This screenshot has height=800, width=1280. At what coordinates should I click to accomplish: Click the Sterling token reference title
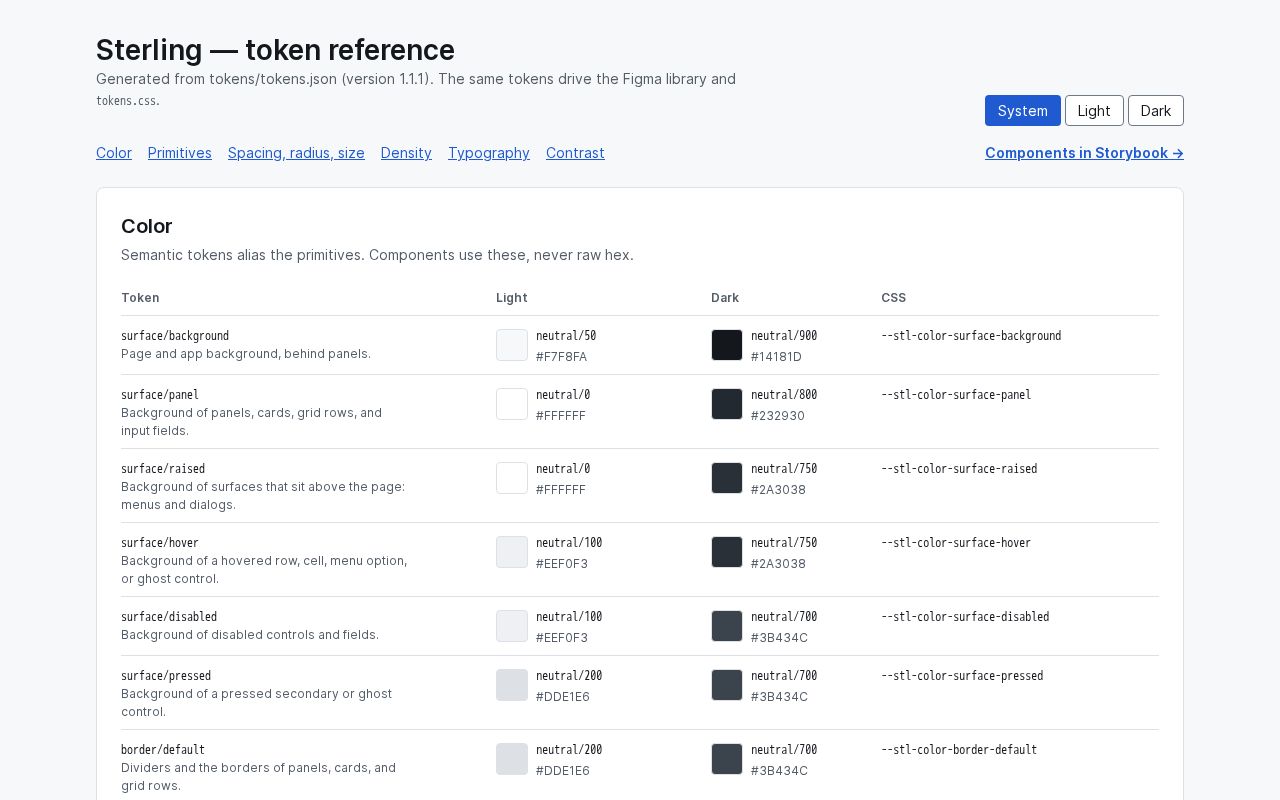tap(275, 50)
